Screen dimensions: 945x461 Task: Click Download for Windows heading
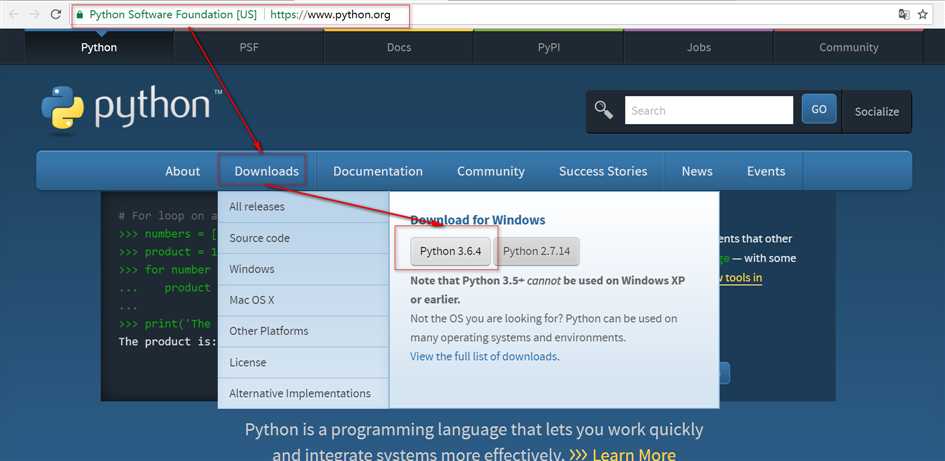478,220
